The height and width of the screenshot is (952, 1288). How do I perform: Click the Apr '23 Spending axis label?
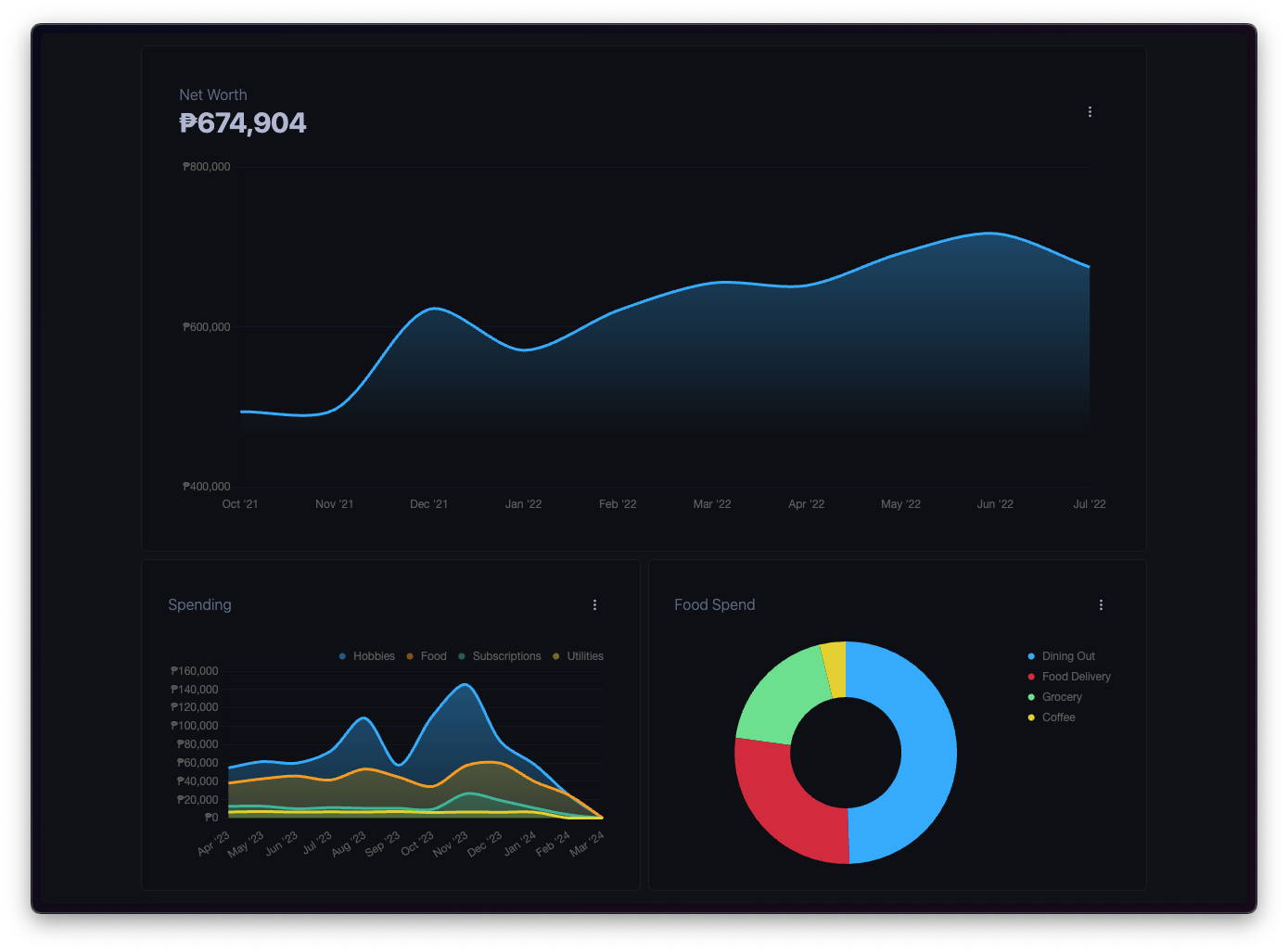click(x=214, y=844)
